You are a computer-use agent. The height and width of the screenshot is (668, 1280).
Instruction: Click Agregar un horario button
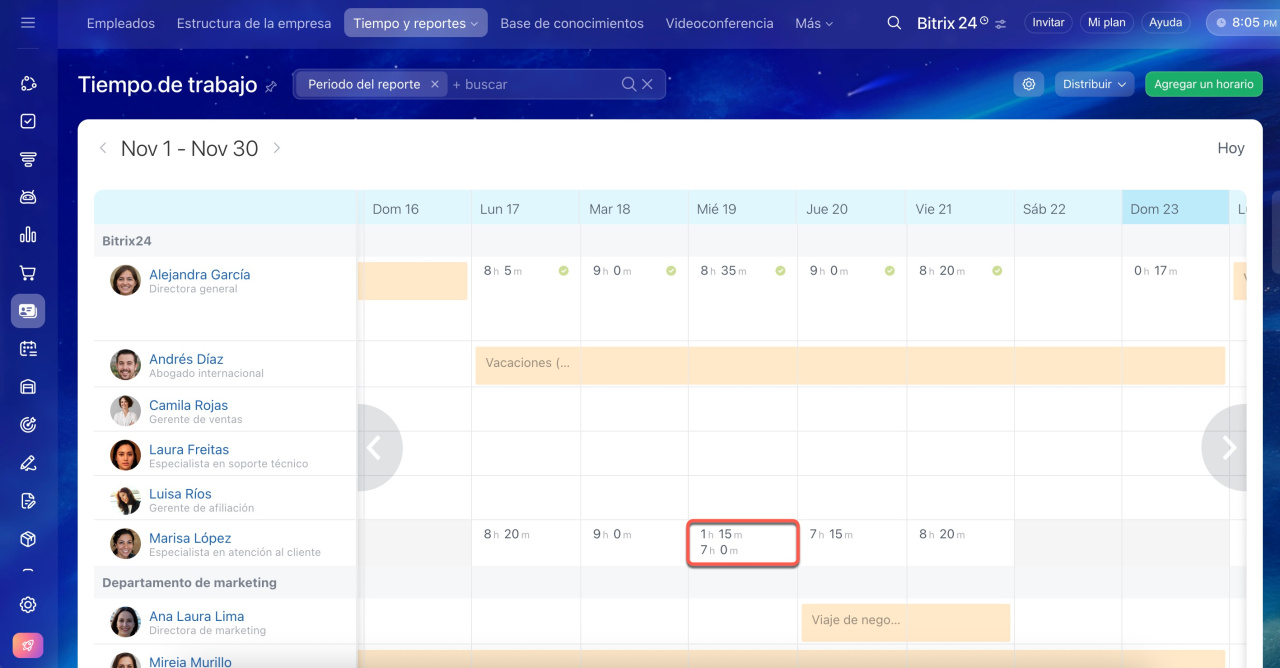[x=1204, y=84]
